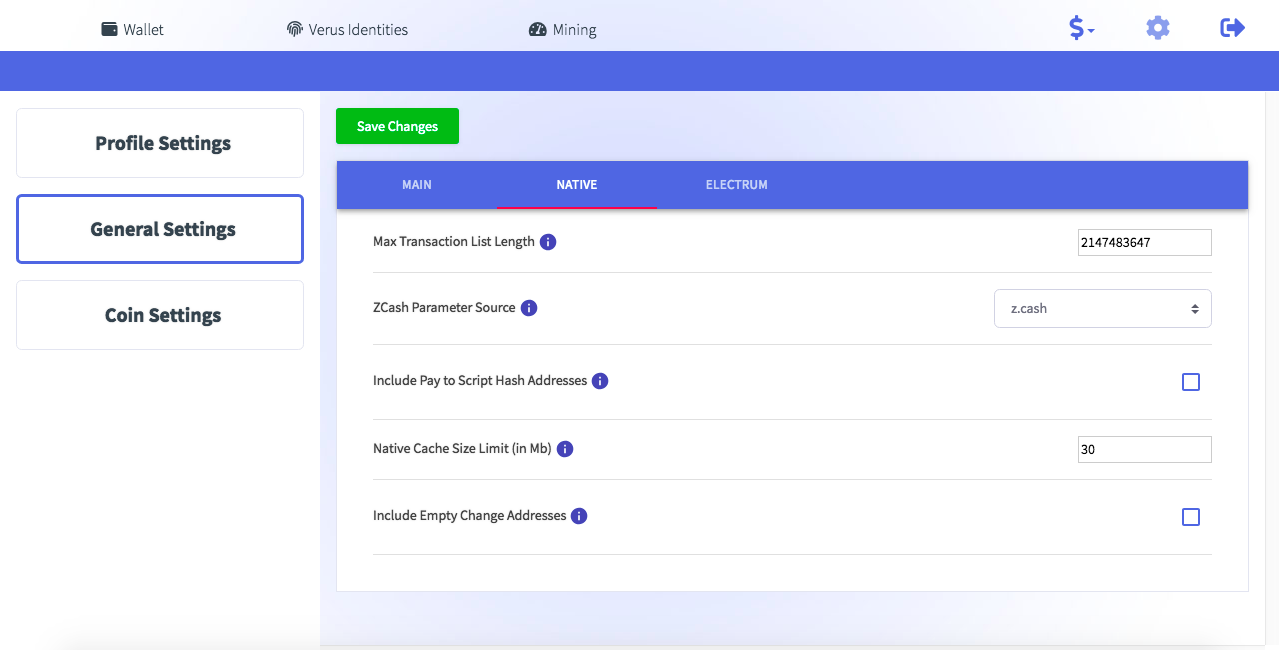The width and height of the screenshot is (1279, 650).
Task: Click the Save Changes button
Action: click(397, 126)
